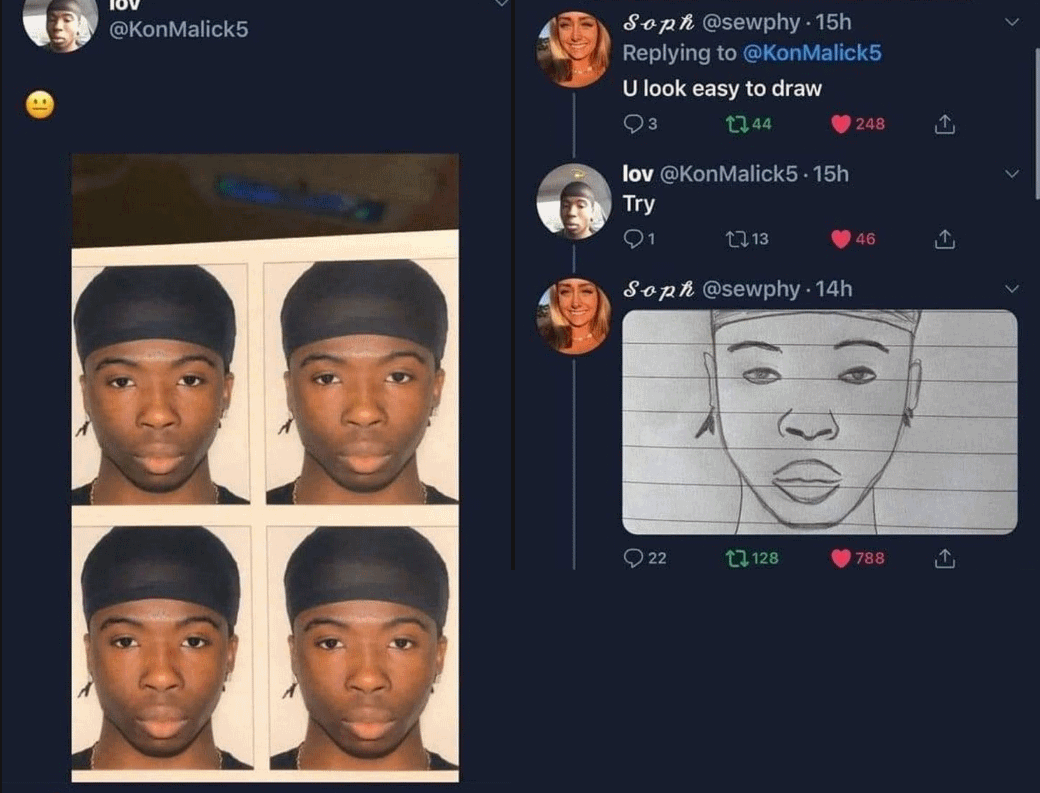Like the 'U look easy to draw' tweet
This screenshot has width=1040, height=793.
click(x=841, y=124)
